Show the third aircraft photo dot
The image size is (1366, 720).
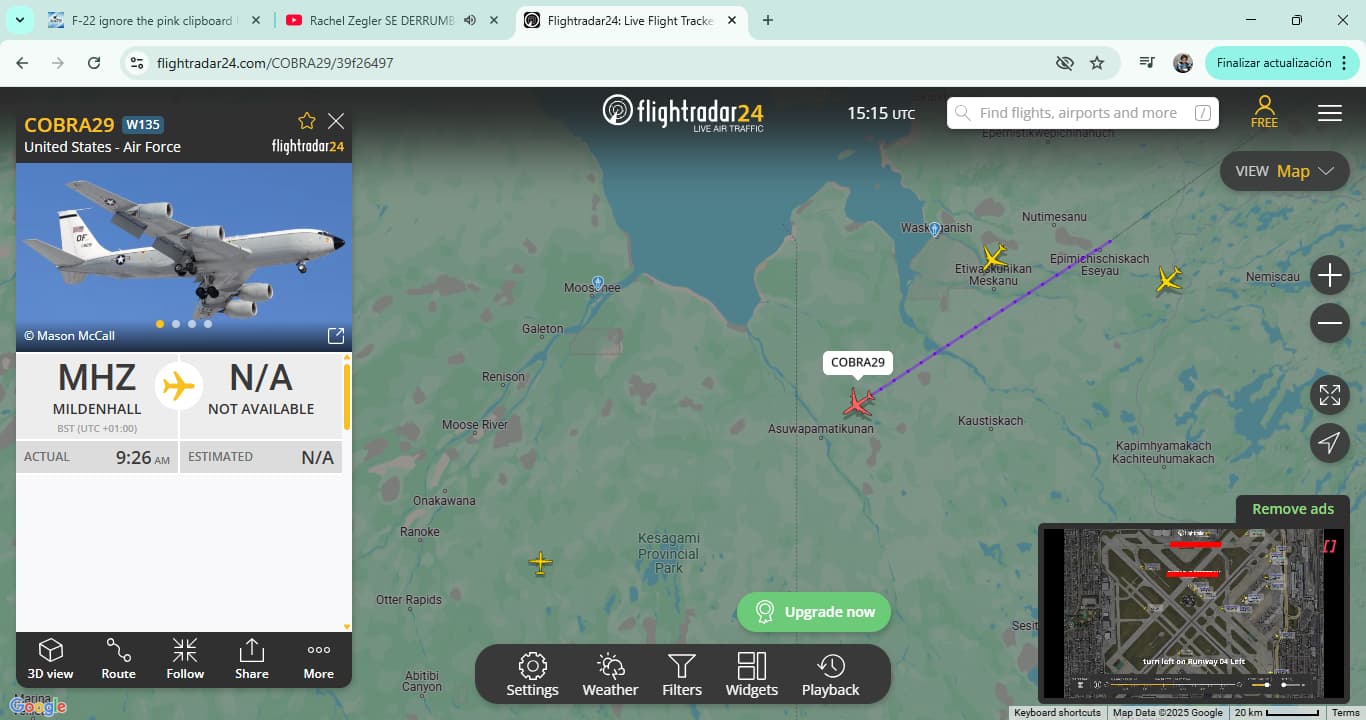point(192,324)
